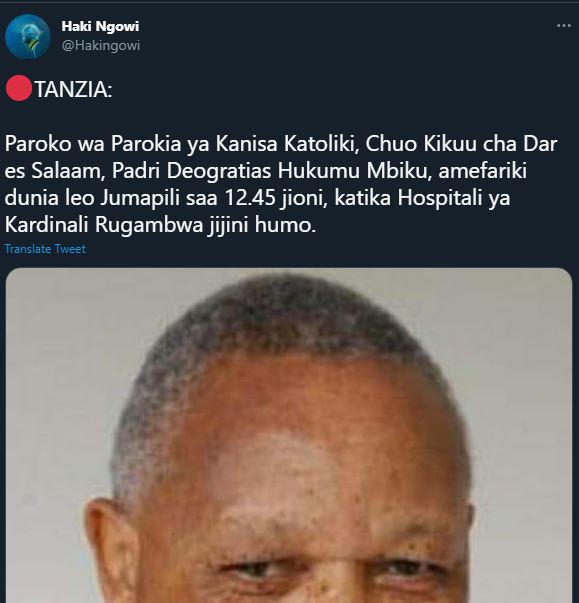
Task: Open Haki Ngowi's profile avatar
Action: [x=28, y=36]
